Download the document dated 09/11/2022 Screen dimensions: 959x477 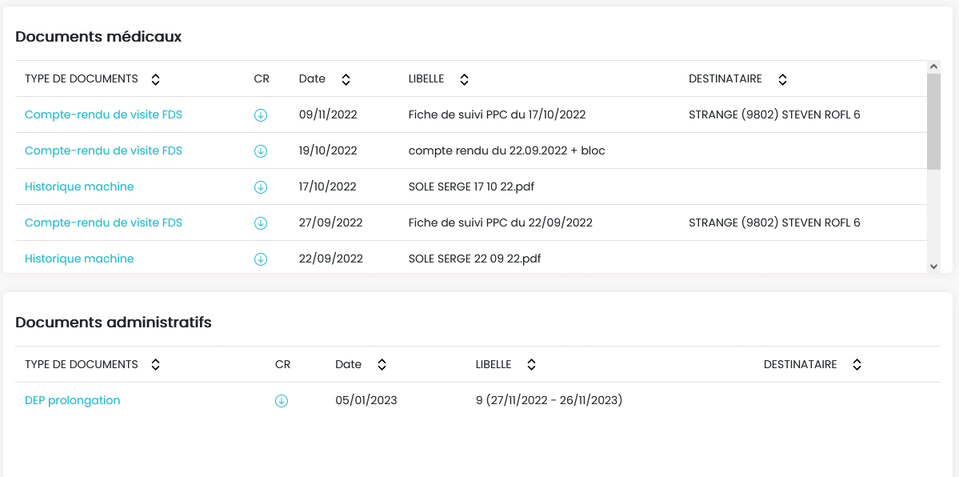(x=261, y=115)
